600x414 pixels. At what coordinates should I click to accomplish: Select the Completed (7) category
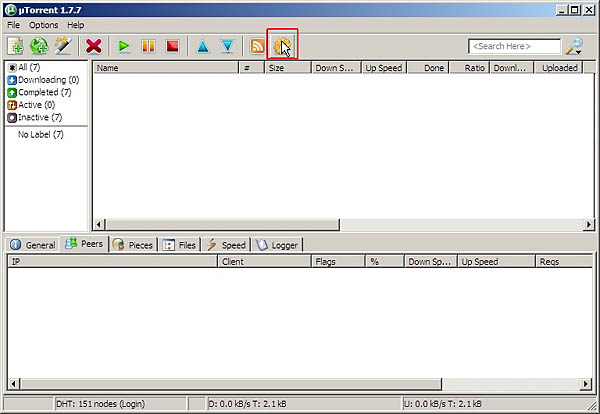pyautogui.click(x=39, y=92)
